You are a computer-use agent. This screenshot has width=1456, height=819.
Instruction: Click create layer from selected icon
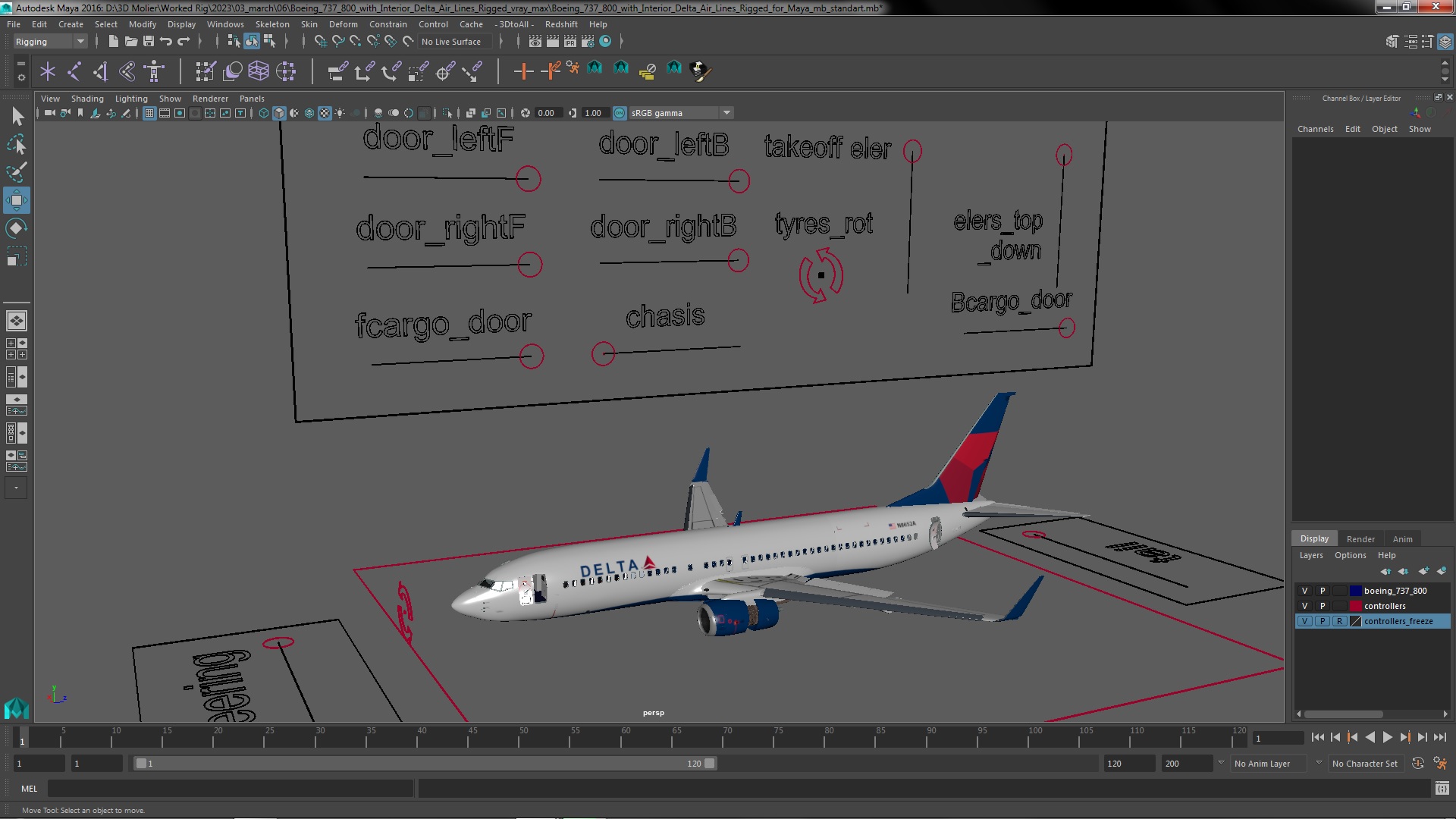(x=1442, y=571)
